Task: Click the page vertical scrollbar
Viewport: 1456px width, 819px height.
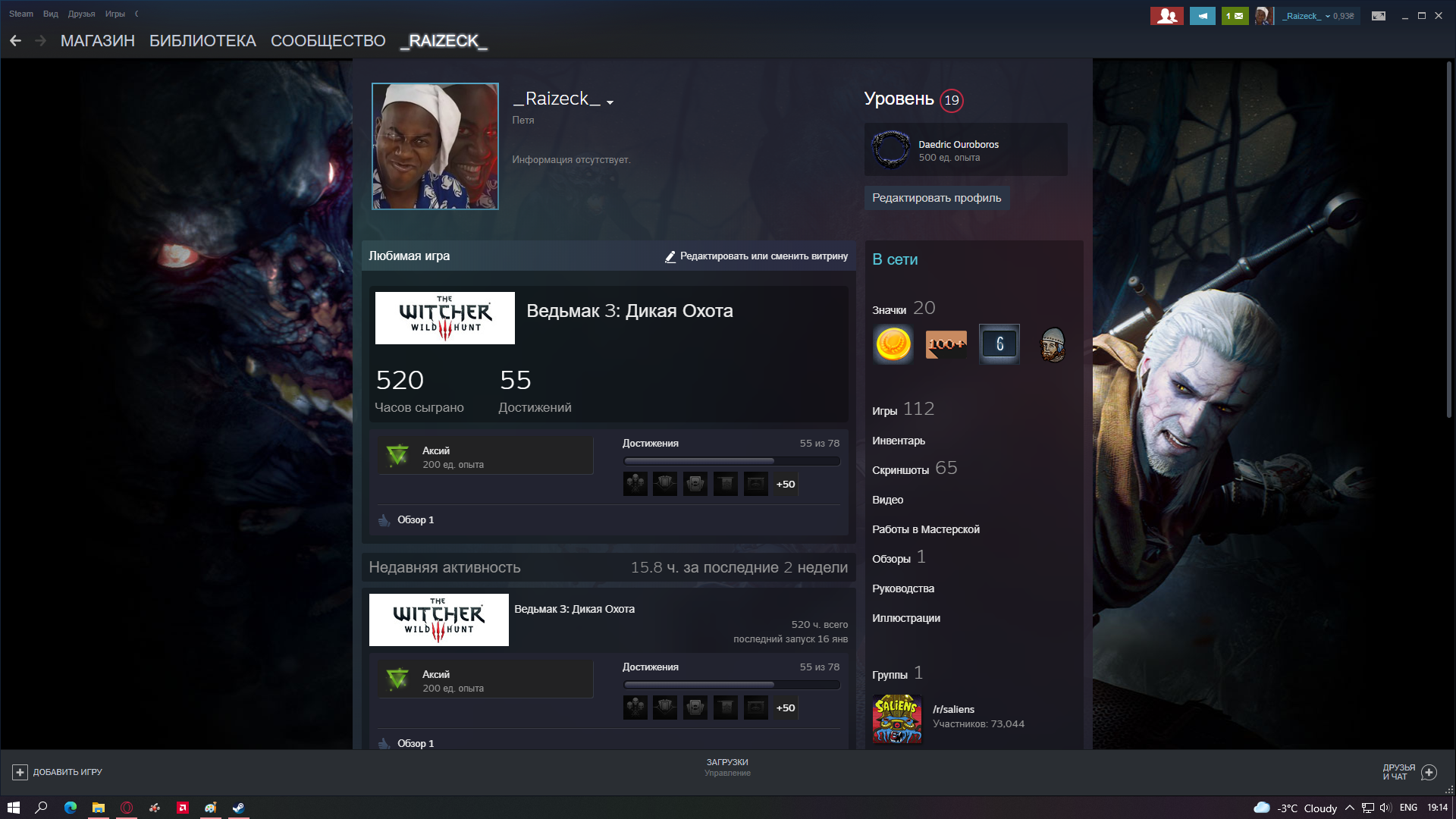Action: pyautogui.click(x=1449, y=239)
